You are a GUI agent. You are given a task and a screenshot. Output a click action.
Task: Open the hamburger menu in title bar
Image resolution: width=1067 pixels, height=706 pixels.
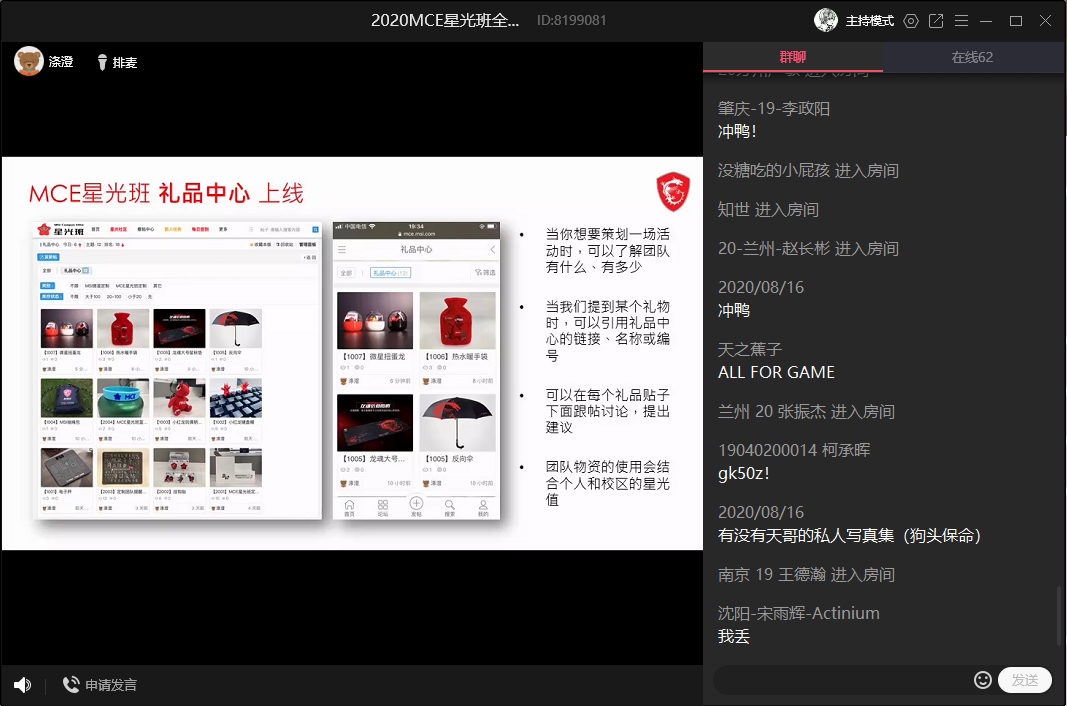(962, 21)
